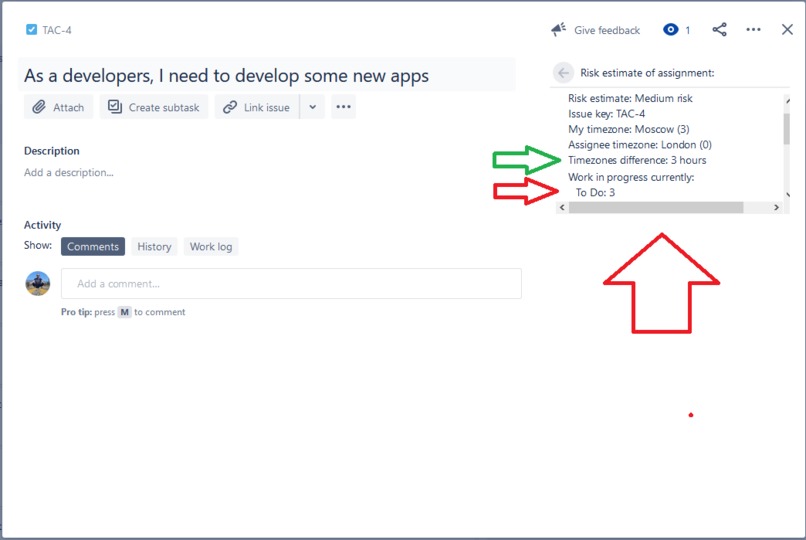The width and height of the screenshot is (806, 540).
Task: Click the watchers count 1
Action: (687, 30)
